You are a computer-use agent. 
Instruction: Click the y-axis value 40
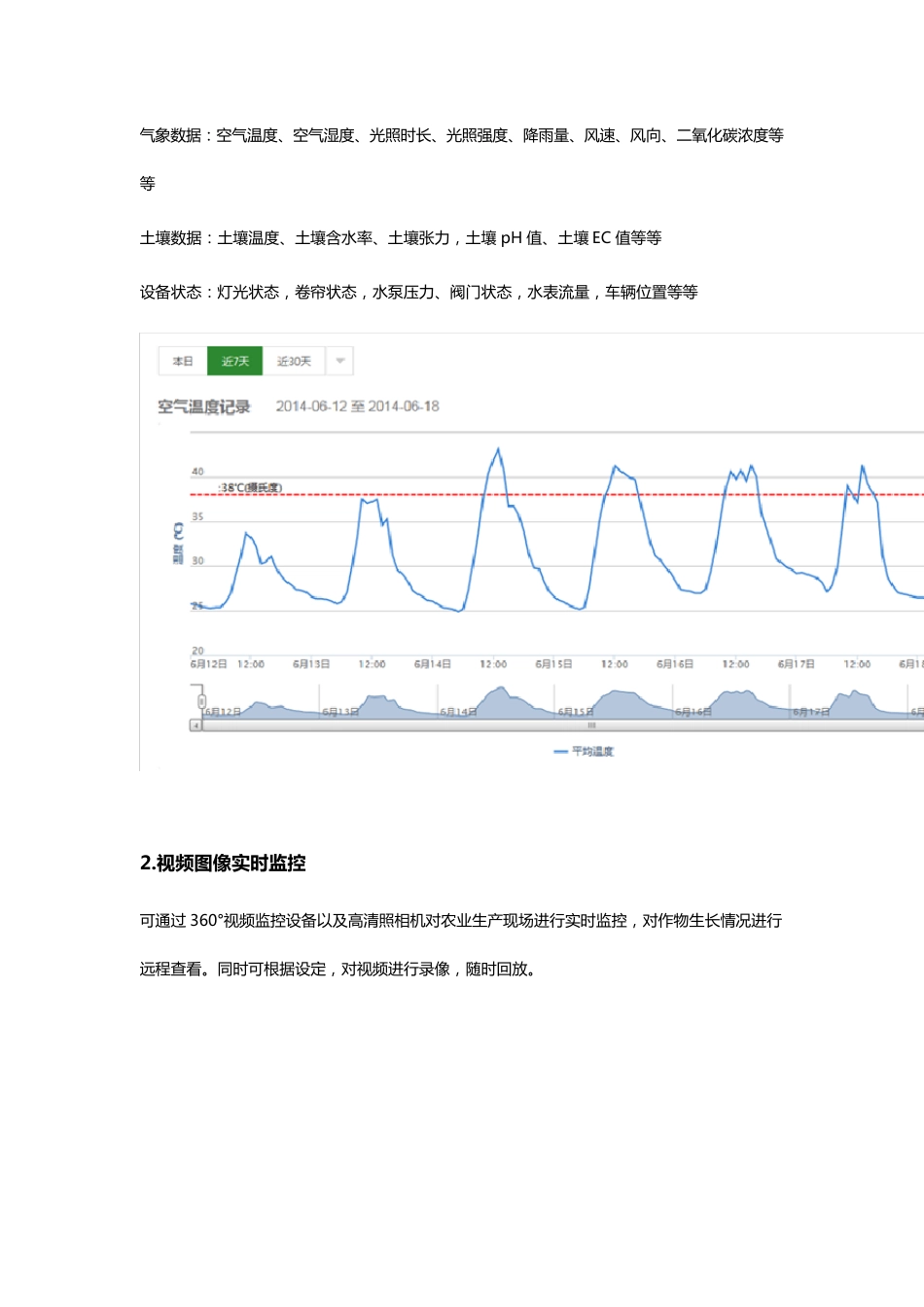coord(197,472)
